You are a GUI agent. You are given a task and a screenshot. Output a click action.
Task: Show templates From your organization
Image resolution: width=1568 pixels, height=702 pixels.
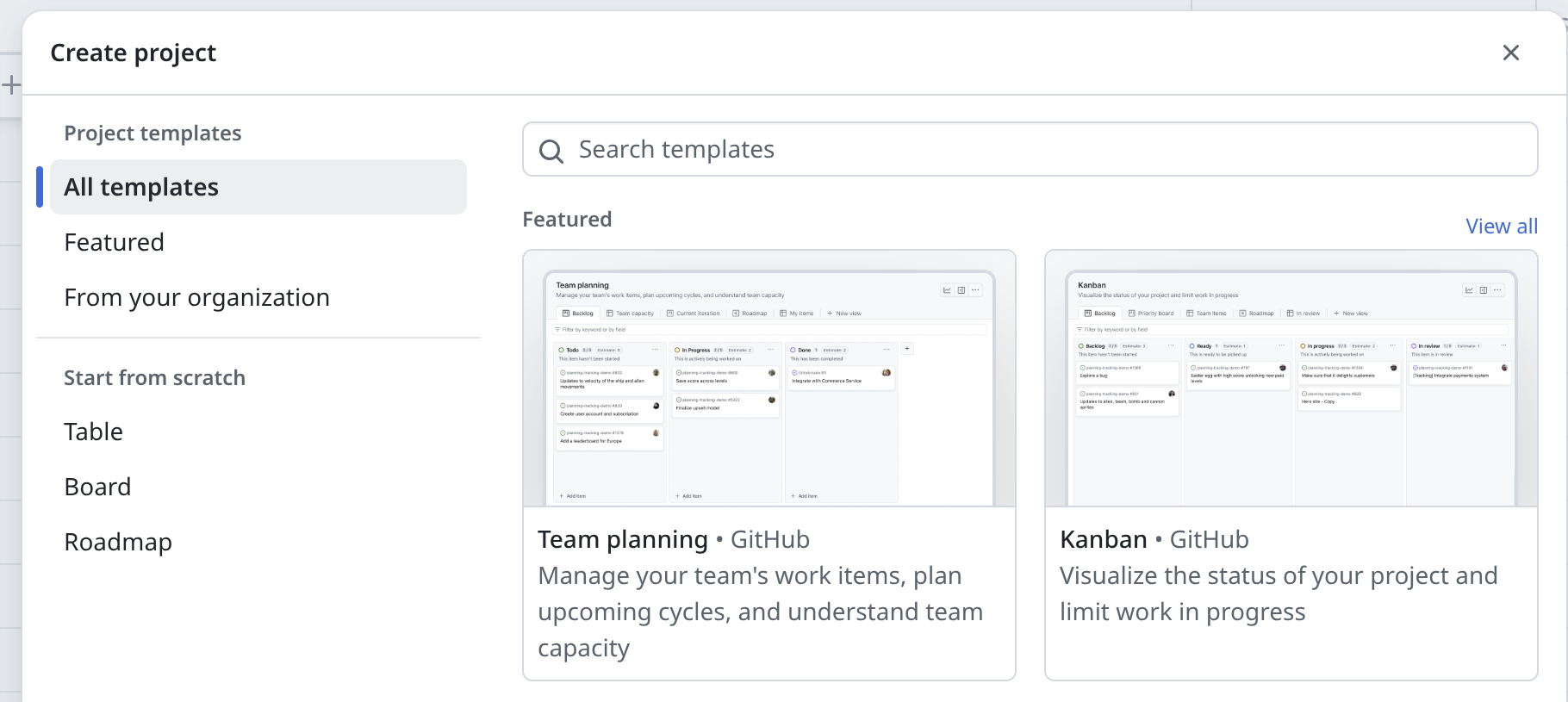(x=196, y=297)
